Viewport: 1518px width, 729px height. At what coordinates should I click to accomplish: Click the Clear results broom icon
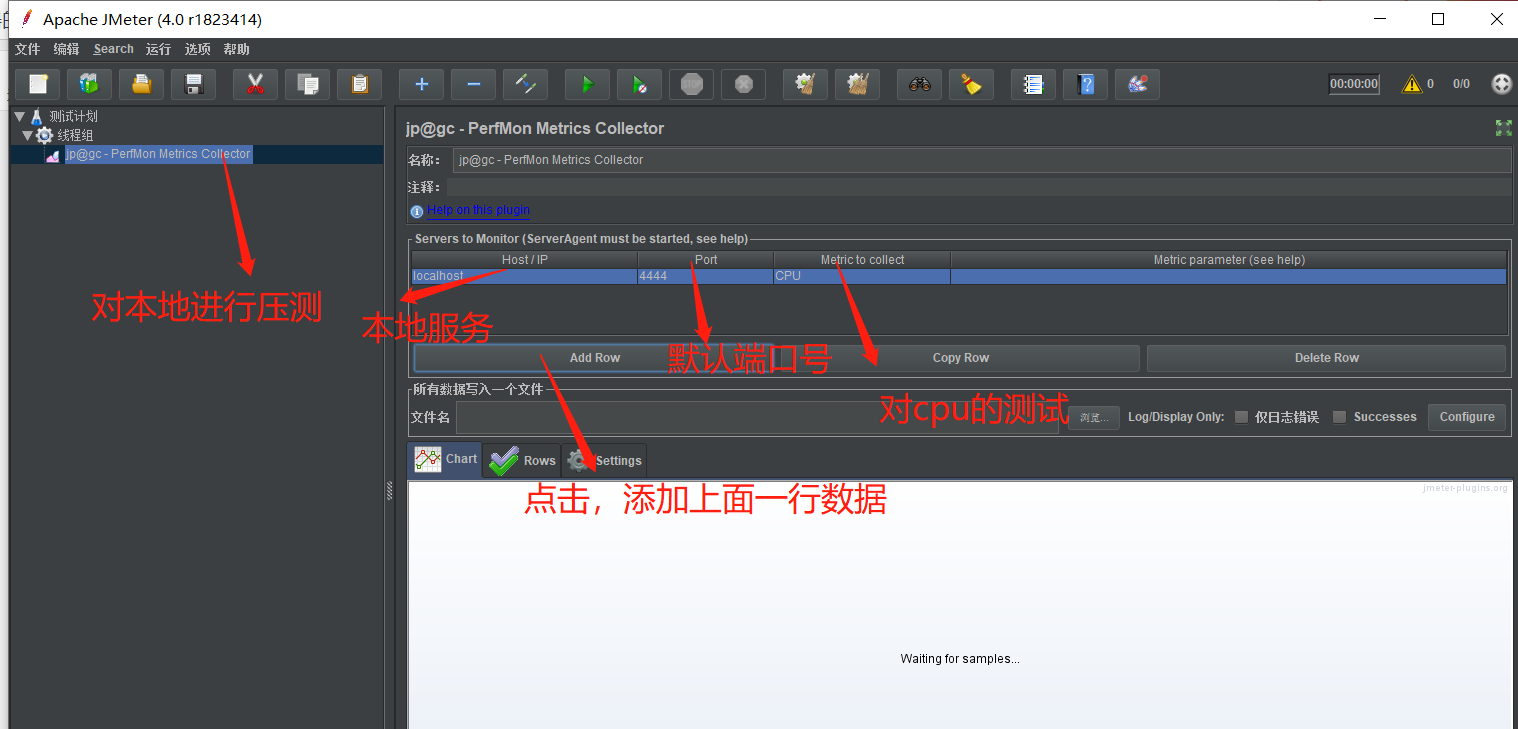click(805, 85)
